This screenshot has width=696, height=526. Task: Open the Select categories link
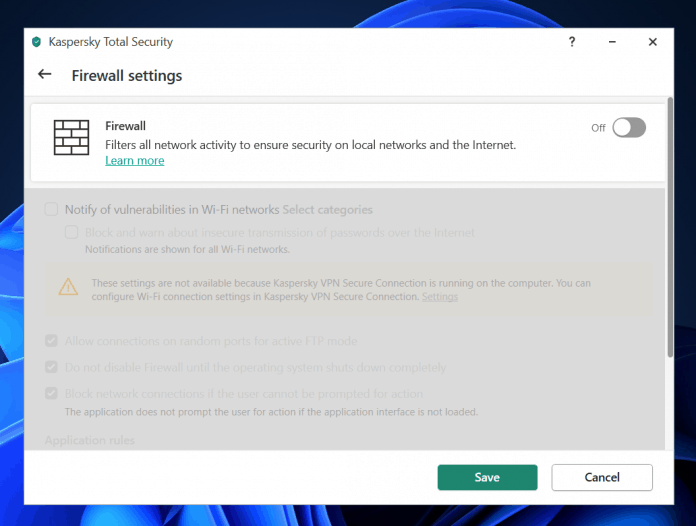[x=327, y=210]
